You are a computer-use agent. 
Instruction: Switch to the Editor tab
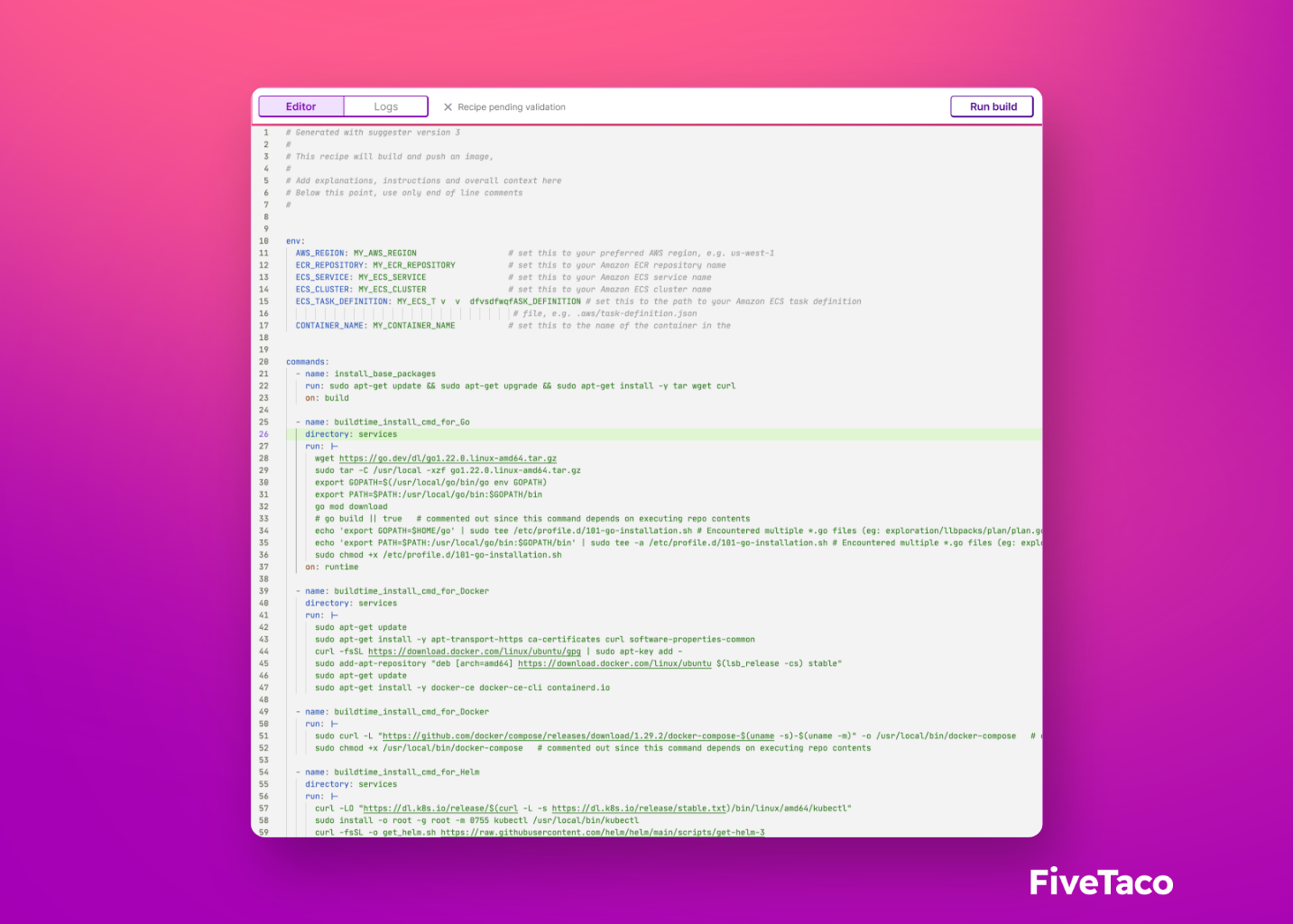click(x=301, y=106)
